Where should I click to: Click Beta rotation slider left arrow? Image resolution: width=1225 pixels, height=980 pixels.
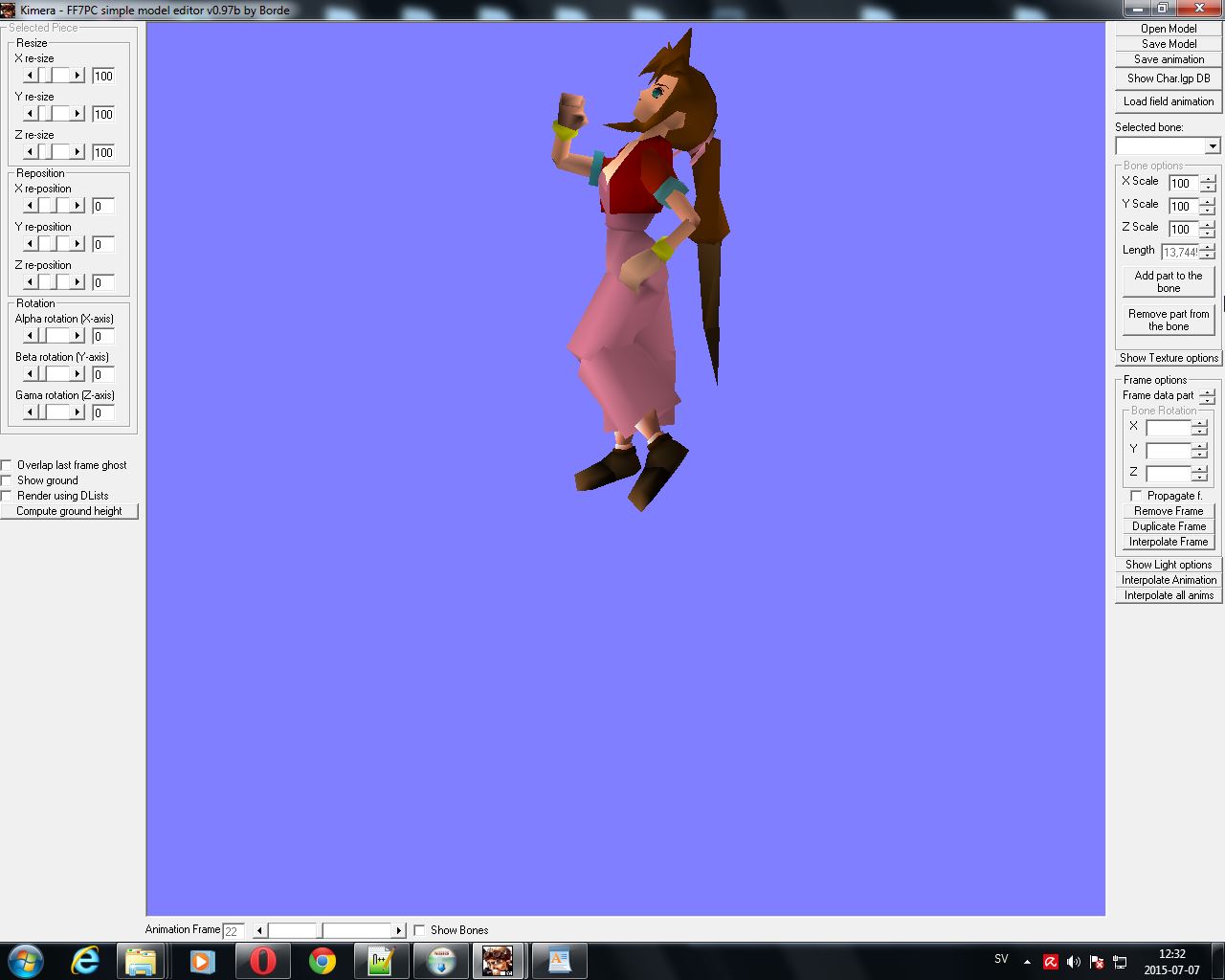pyautogui.click(x=30, y=373)
